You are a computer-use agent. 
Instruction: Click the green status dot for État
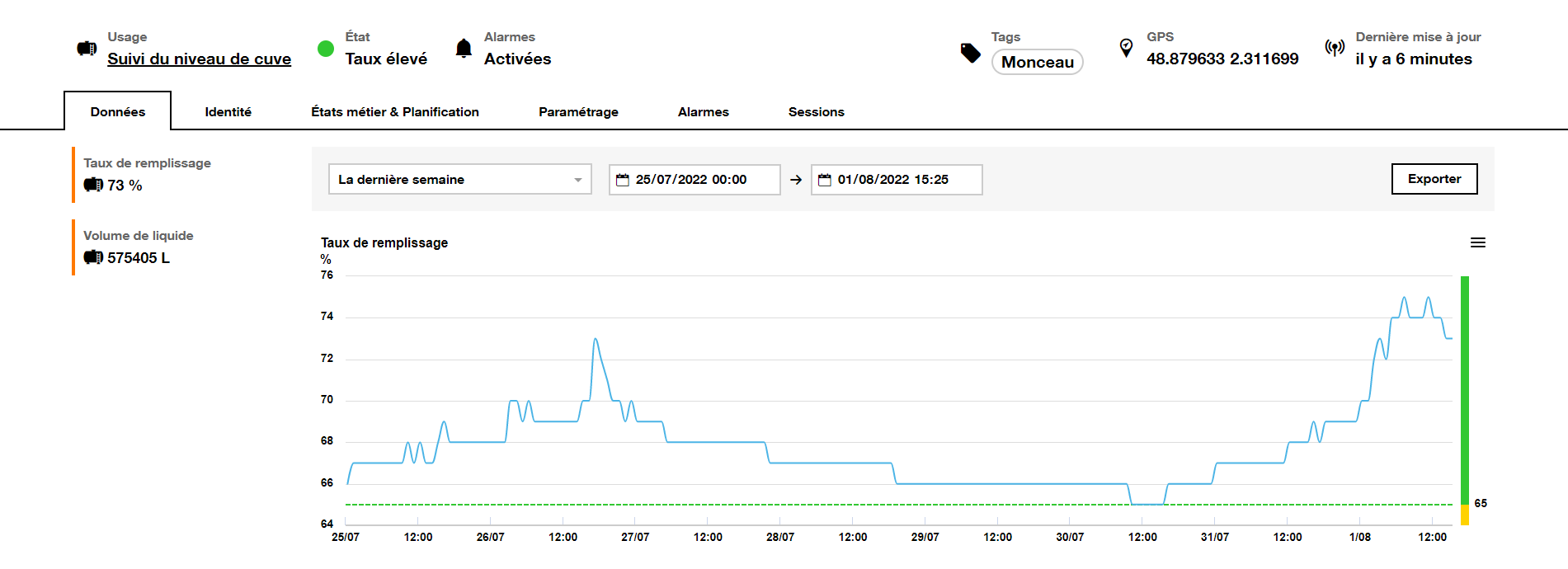(x=326, y=49)
